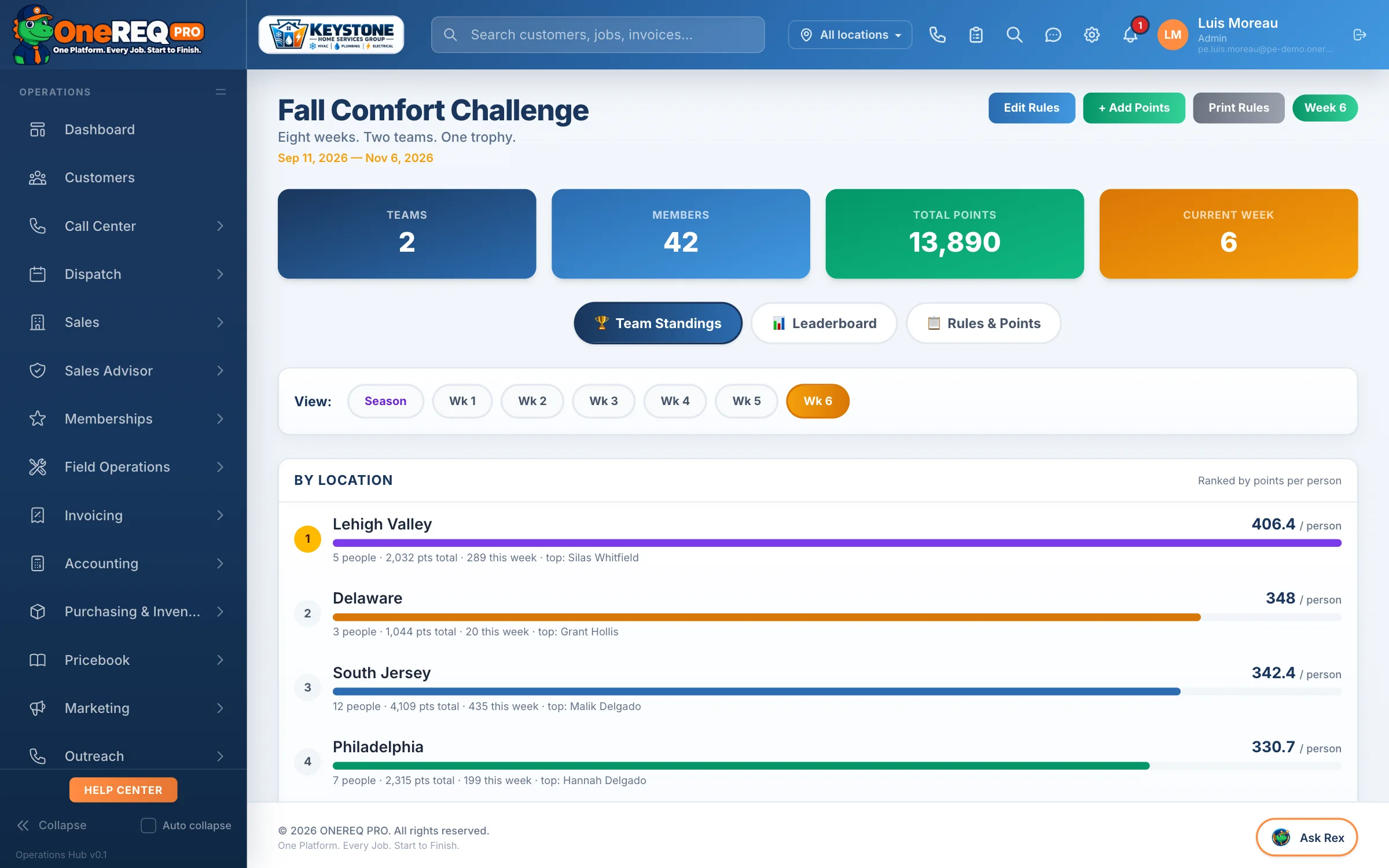Select the Wk 3 view pill
The image size is (1389, 868).
604,401
